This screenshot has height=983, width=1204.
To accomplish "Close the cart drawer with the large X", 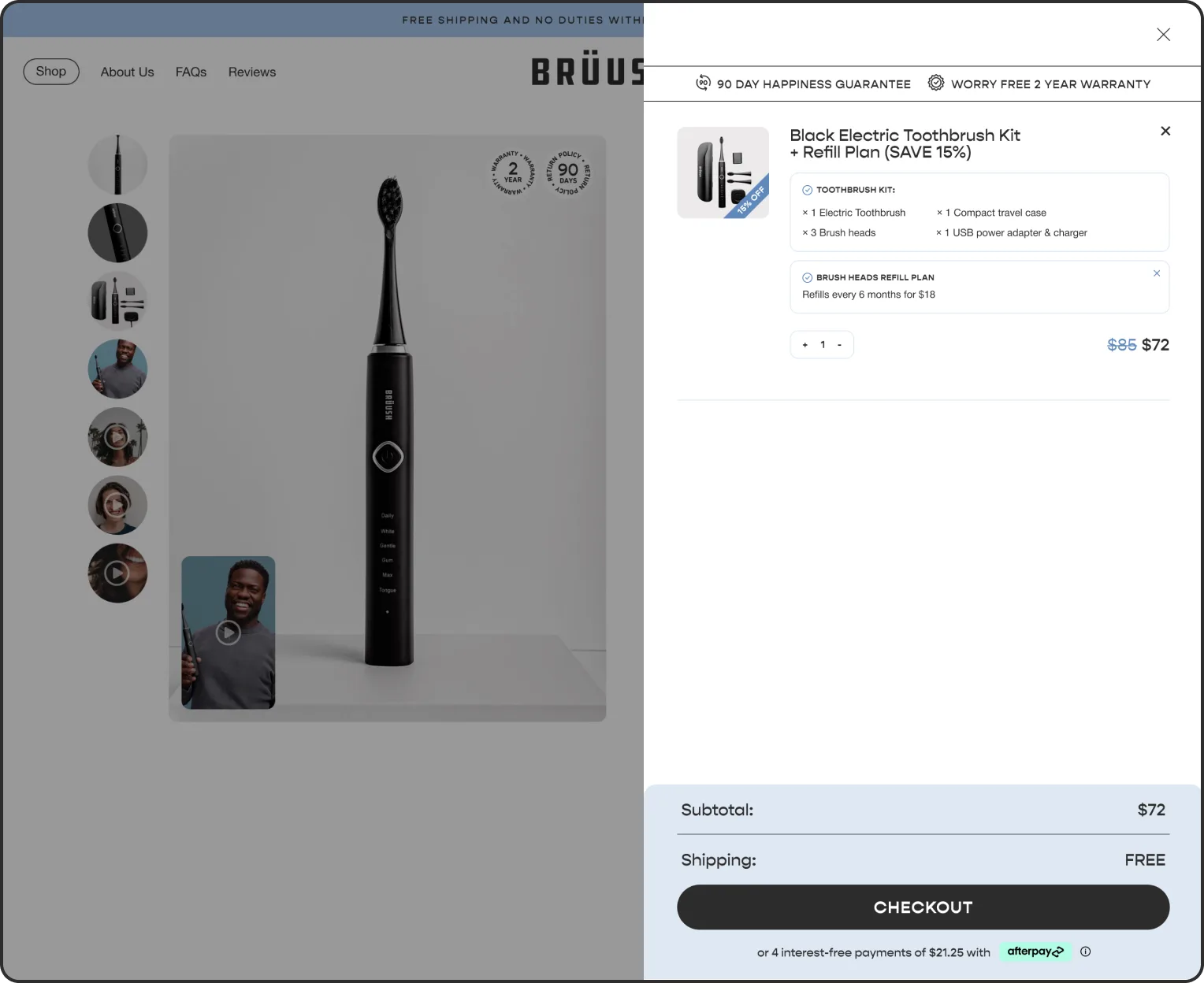I will pos(1163,35).
